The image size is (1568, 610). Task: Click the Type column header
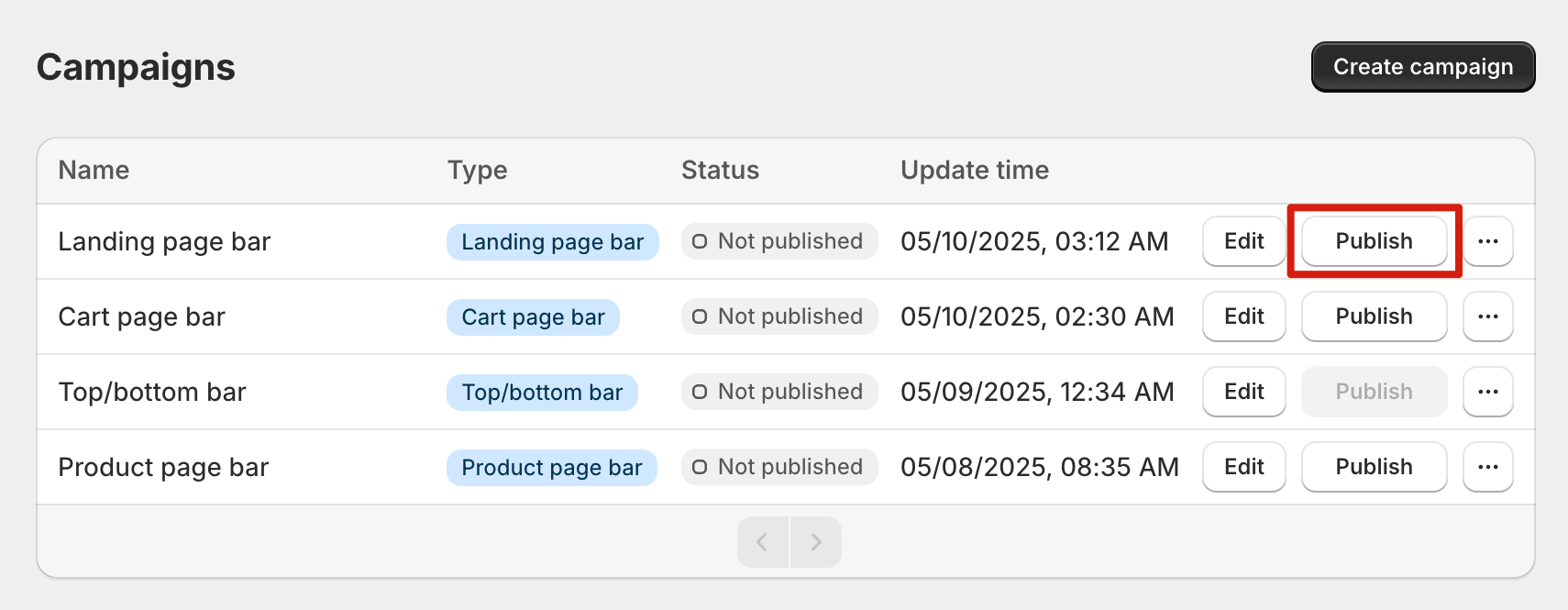tap(477, 171)
